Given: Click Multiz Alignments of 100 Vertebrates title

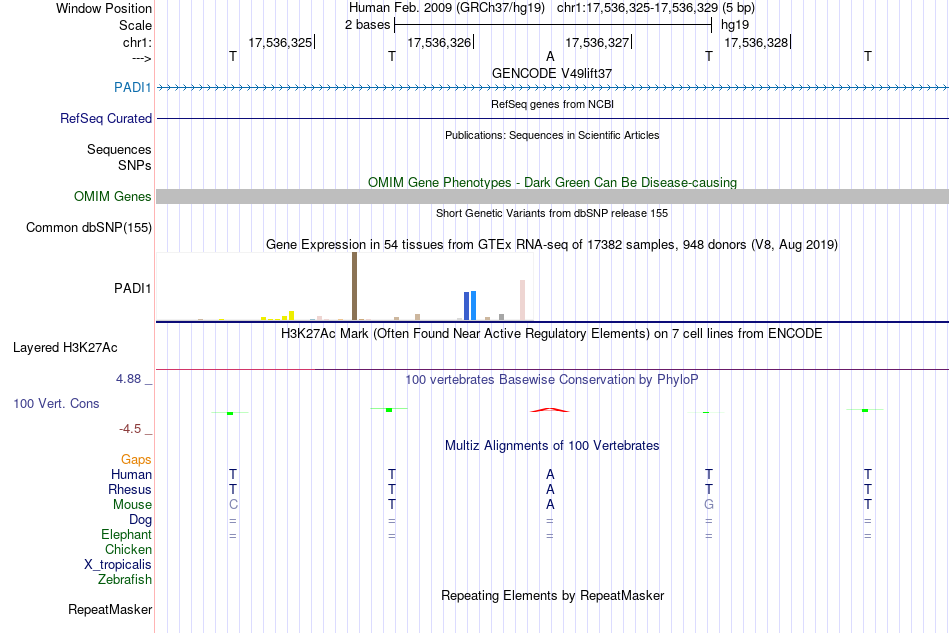Looking at the screenshot, I should pyautogui.click(x=552, y=446).
